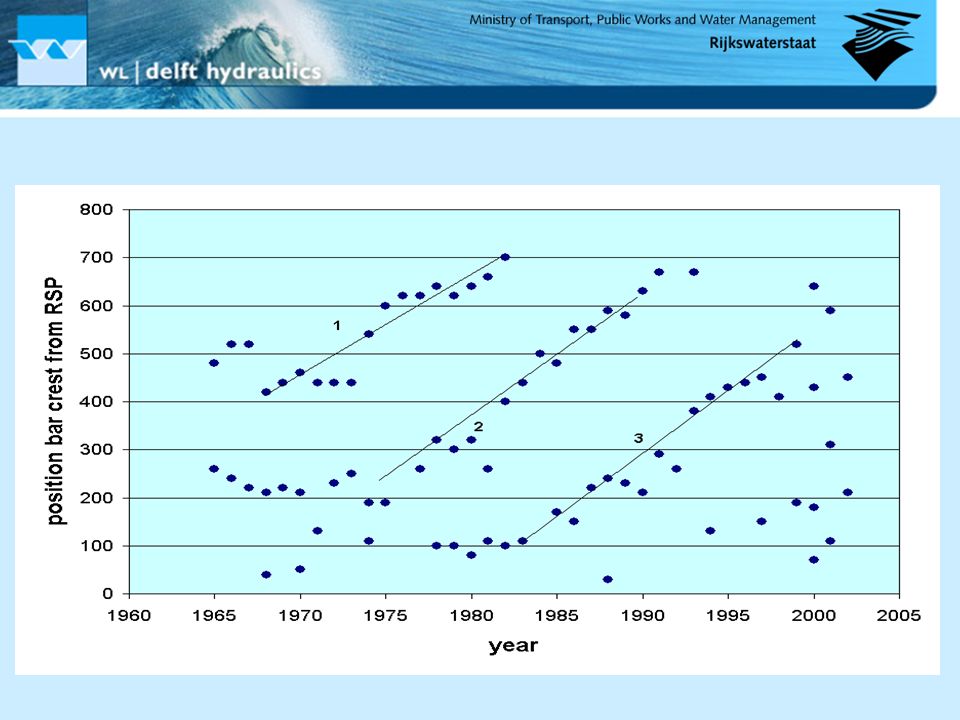The image size is (960, 720).
Task: Click the x-axis label 1980
Action: point(471,615)
